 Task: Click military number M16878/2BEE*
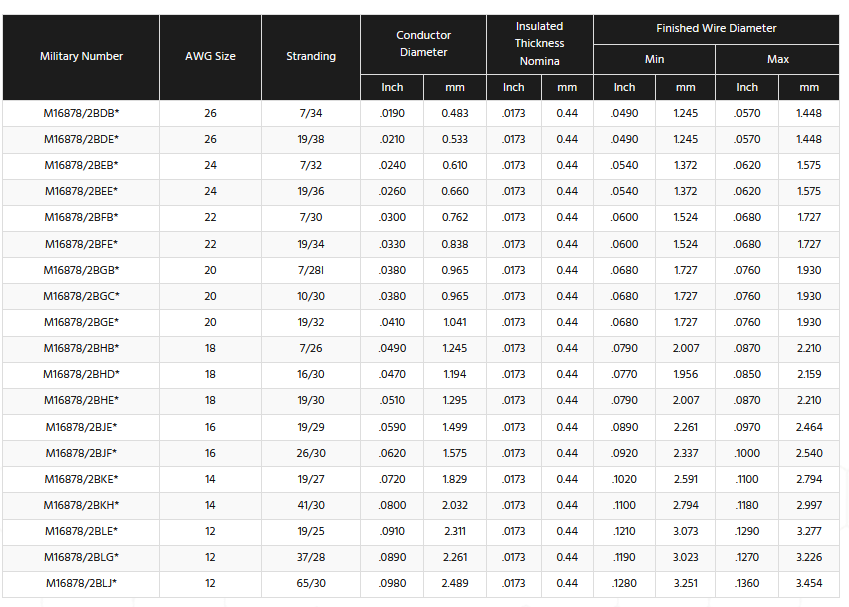click(81, 191)
